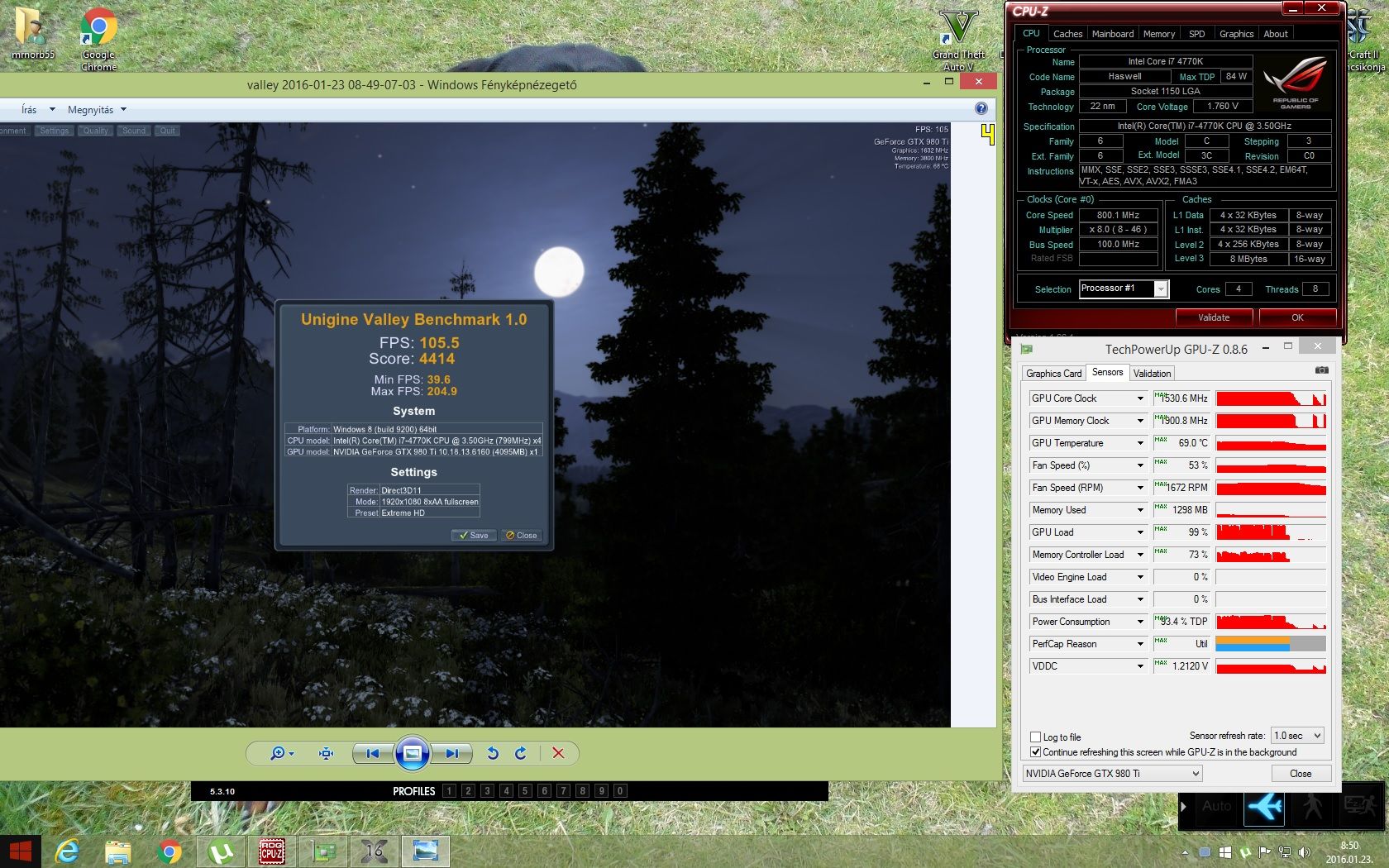Take GPU-Z screenshot with camera icon

coord(1321,370)
